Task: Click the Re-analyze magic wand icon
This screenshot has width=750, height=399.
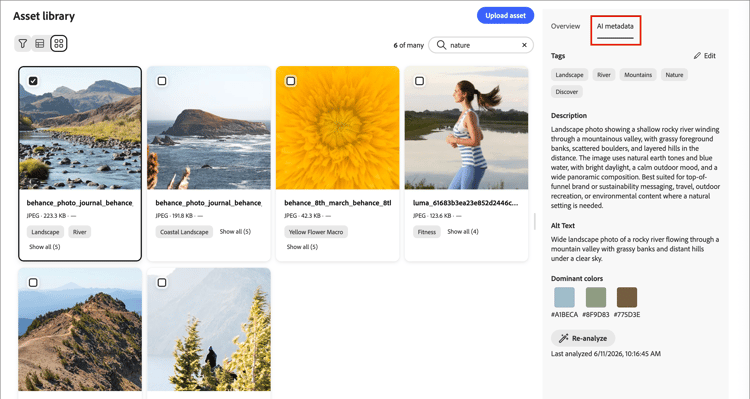Action: (x=563, y=338)
